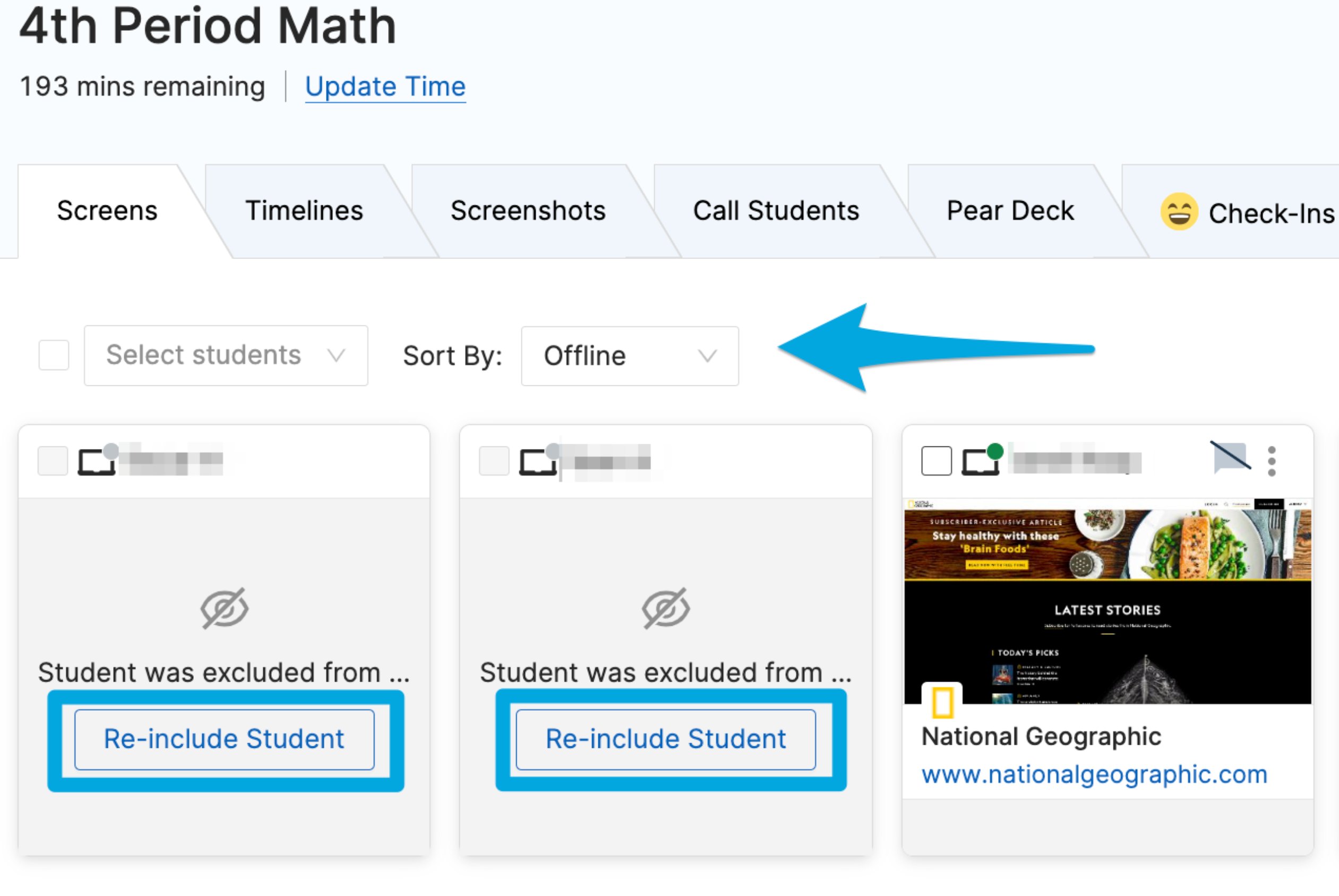Go to the Call Students tab
Viewport: 1339px width, 896px height.
tap(776, 211)
